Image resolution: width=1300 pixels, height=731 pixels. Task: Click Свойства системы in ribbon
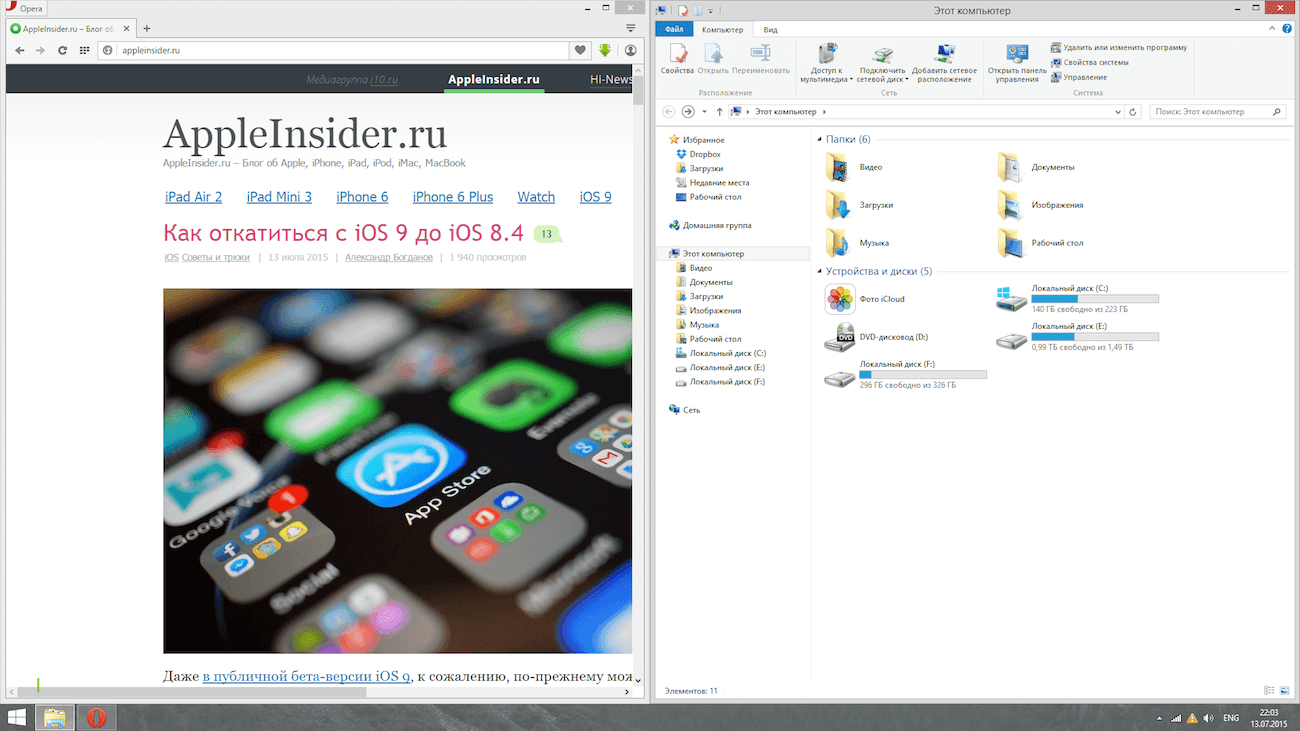pyautogui.click(x=1089, y=62)
